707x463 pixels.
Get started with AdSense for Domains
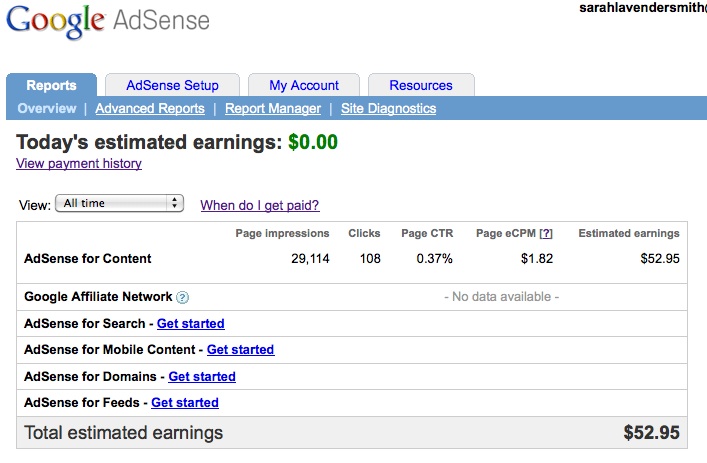[x=202, y=376]
